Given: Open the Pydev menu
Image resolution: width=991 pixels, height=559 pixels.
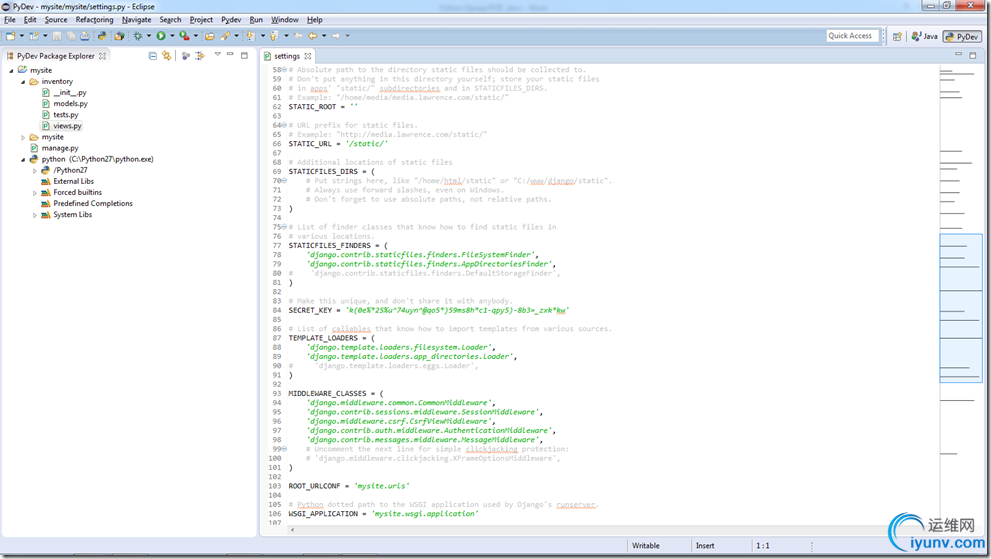Looking at the screenshot, I should click(231, 20).
